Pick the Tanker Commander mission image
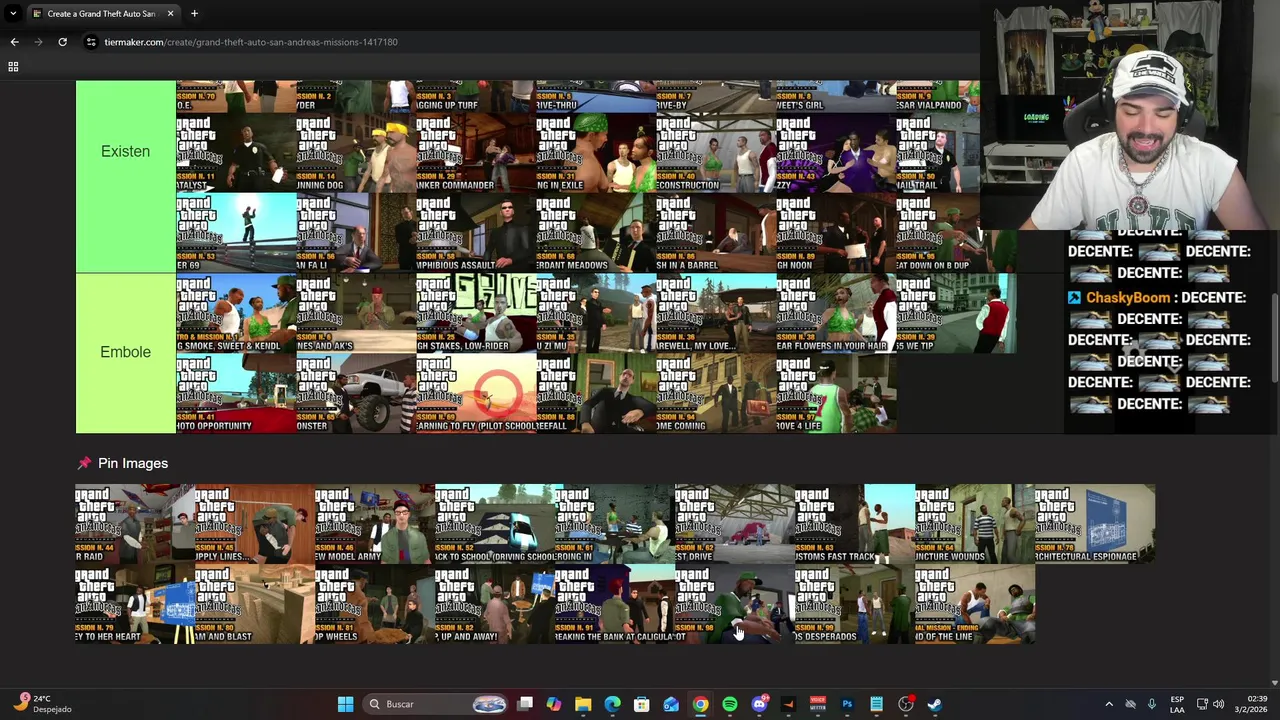 (475, 153)
